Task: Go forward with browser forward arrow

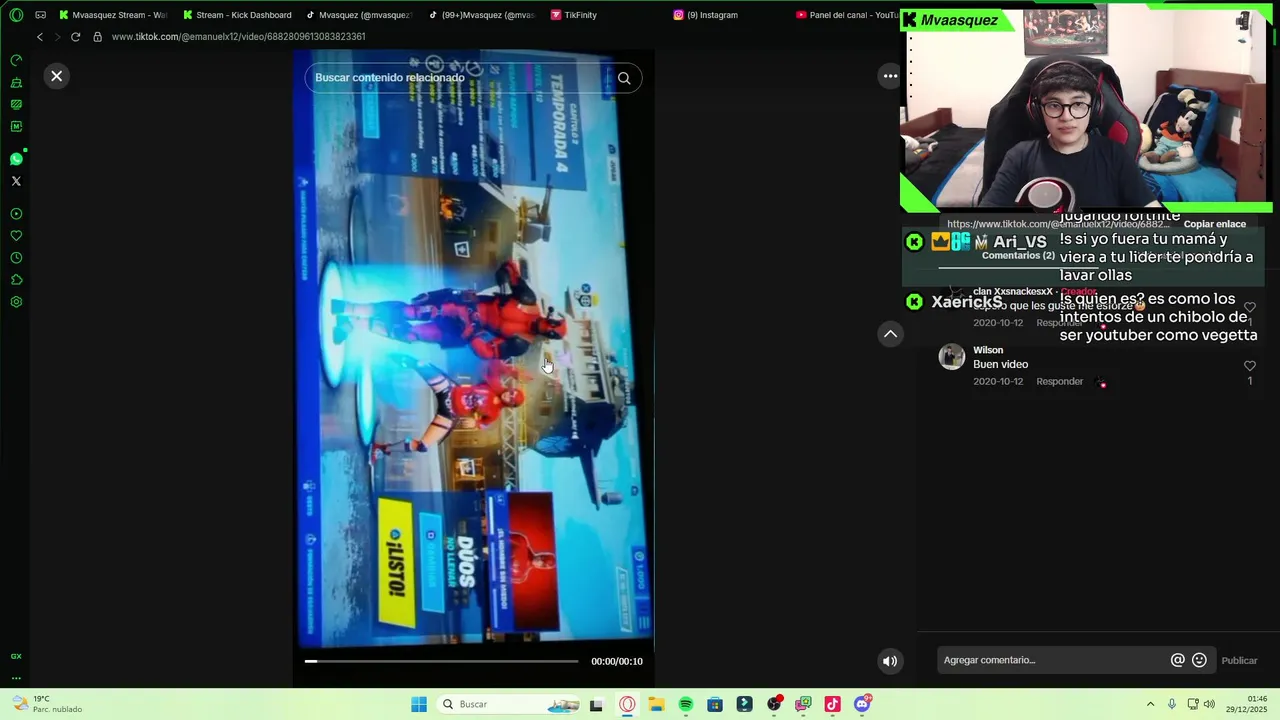Action: point(57,37)
